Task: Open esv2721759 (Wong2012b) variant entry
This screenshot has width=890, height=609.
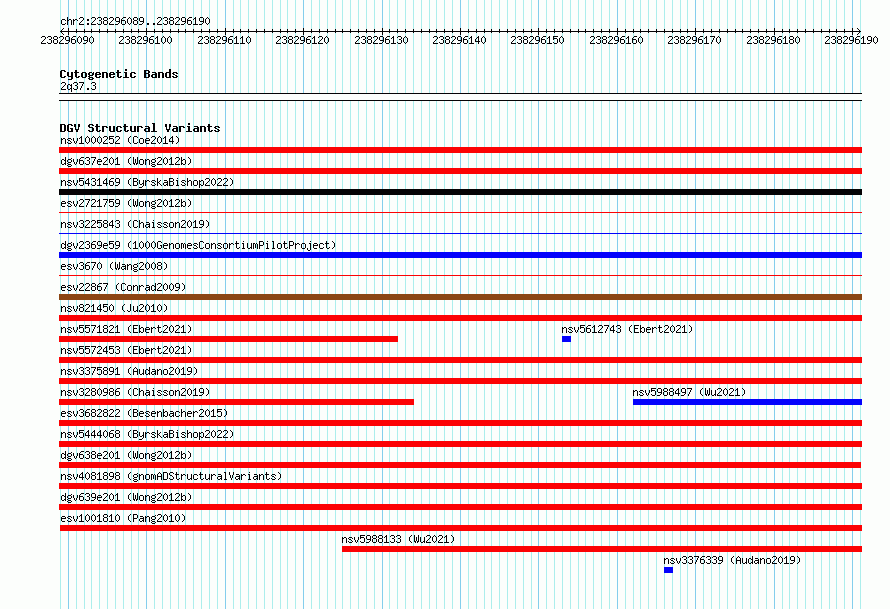Action: click(126, 203)
